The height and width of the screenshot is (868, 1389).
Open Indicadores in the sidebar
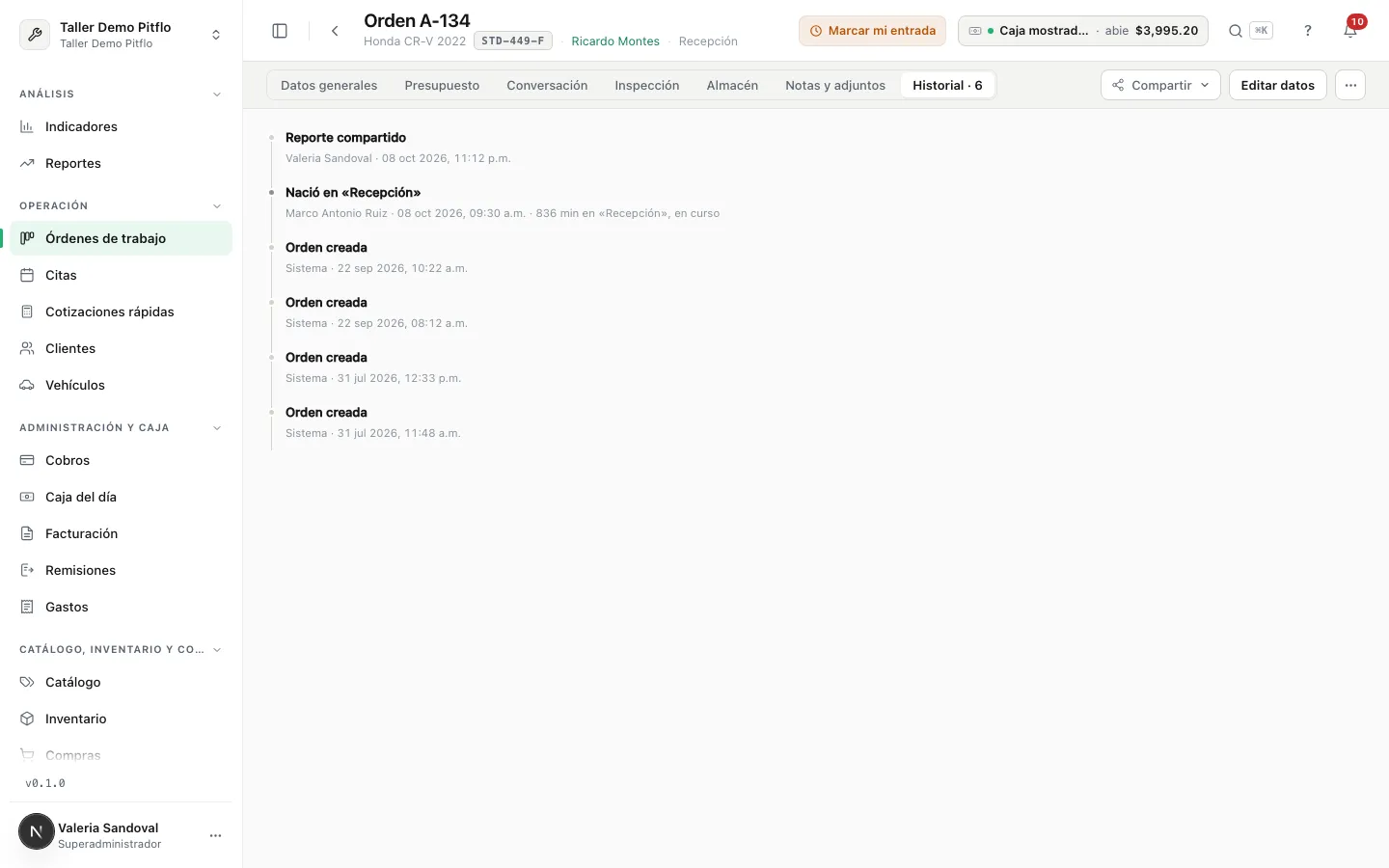pyautogui.click(x=122, y=126)
